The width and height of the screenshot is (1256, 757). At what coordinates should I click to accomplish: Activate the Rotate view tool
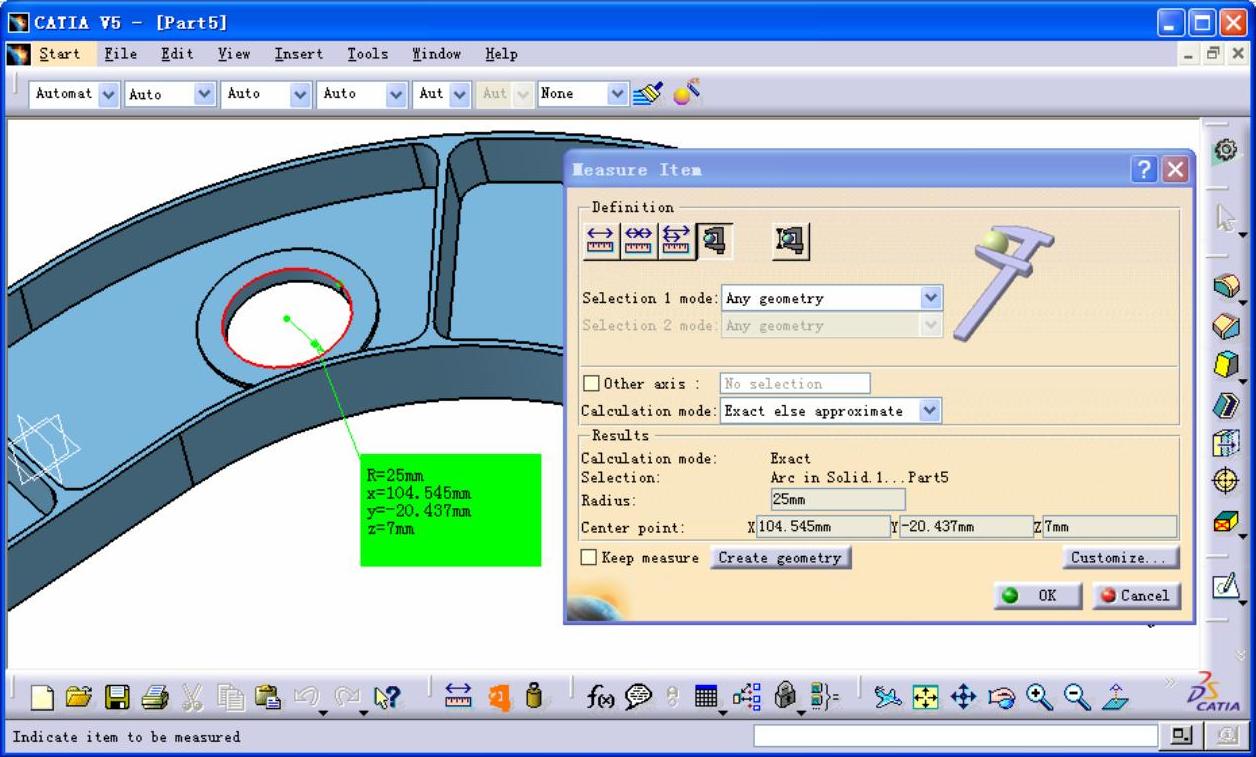1001,697
